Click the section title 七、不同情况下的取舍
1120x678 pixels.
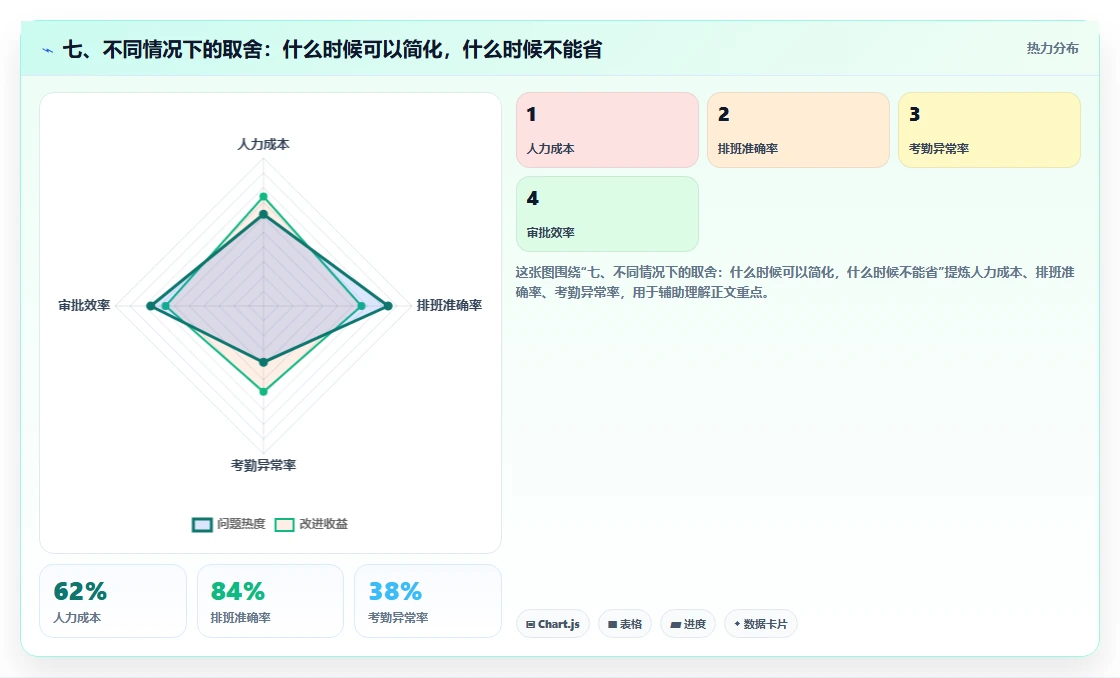332,49
